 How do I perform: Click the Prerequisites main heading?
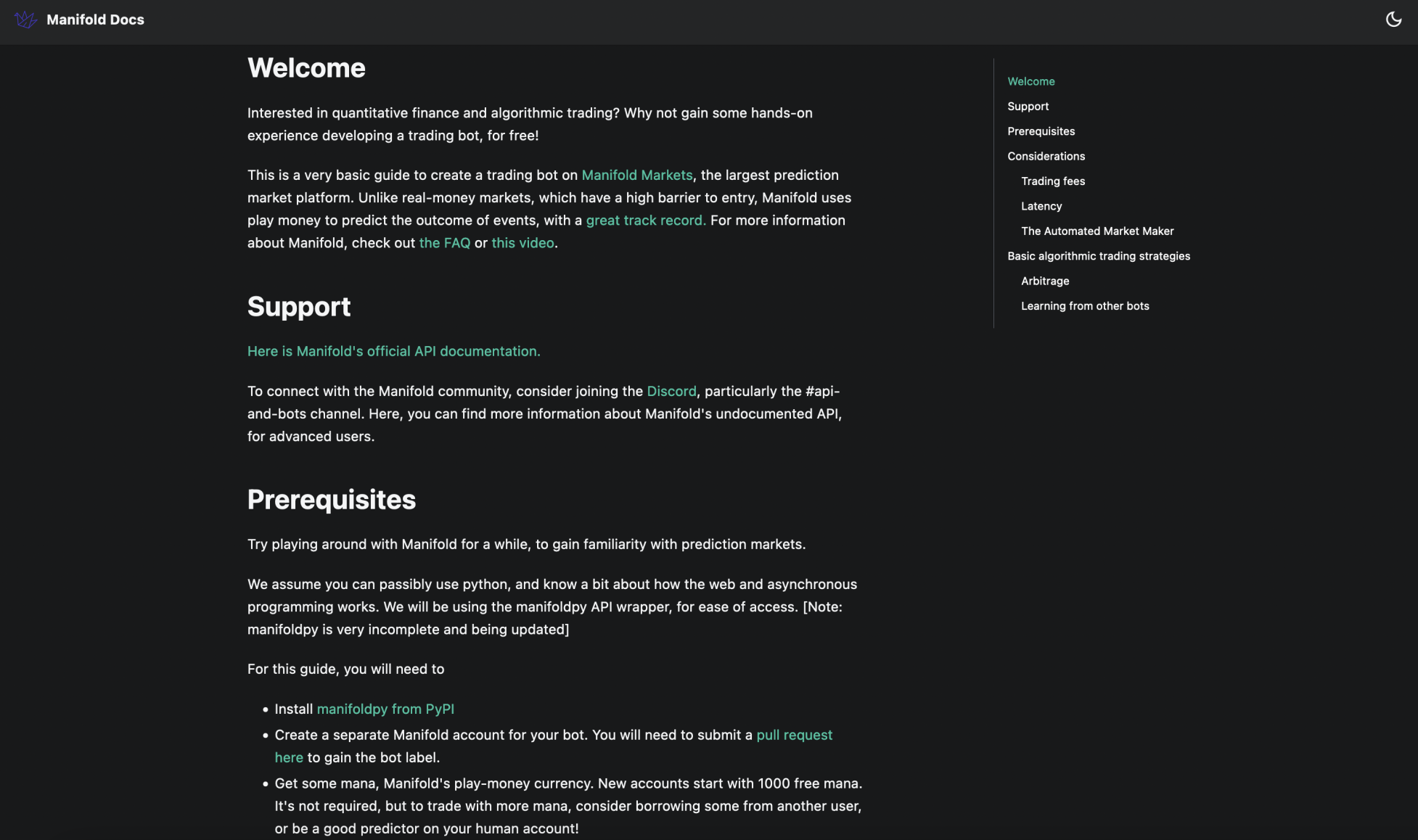[332, 500]
